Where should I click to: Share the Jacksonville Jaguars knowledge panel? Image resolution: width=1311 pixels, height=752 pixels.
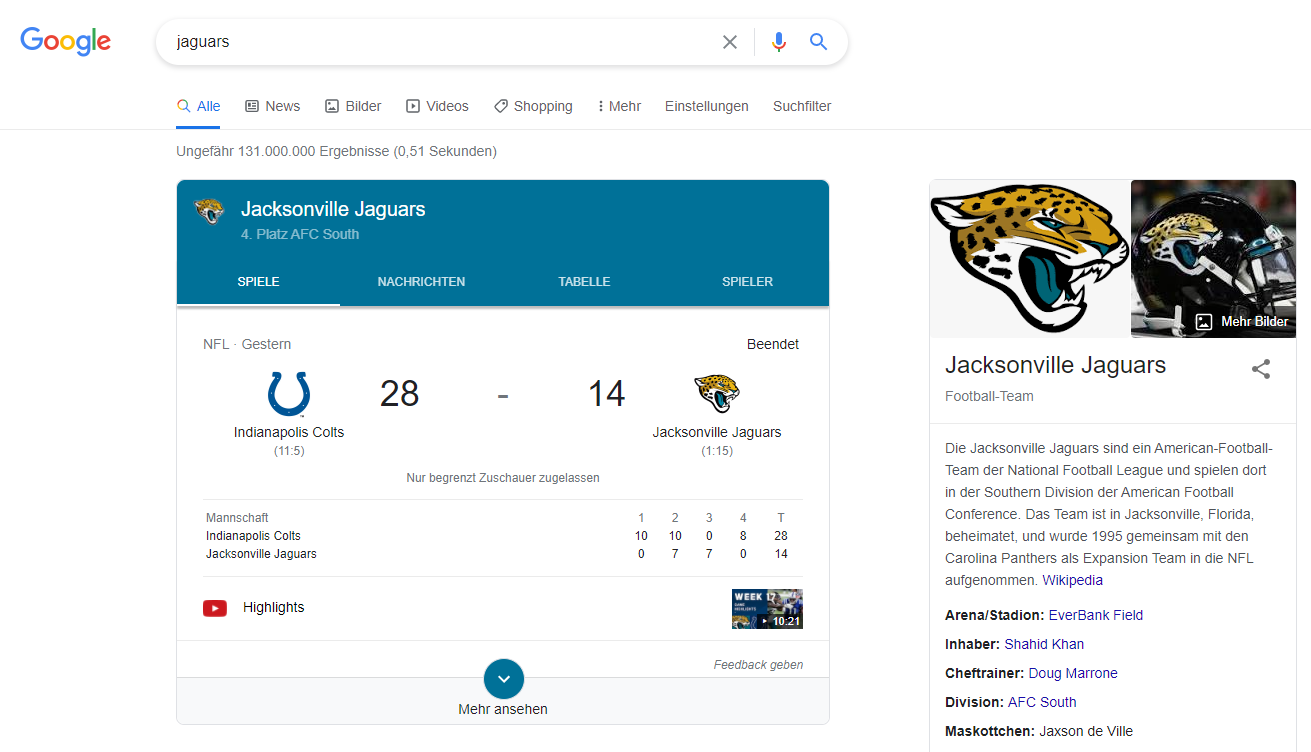pos(1261,369)
